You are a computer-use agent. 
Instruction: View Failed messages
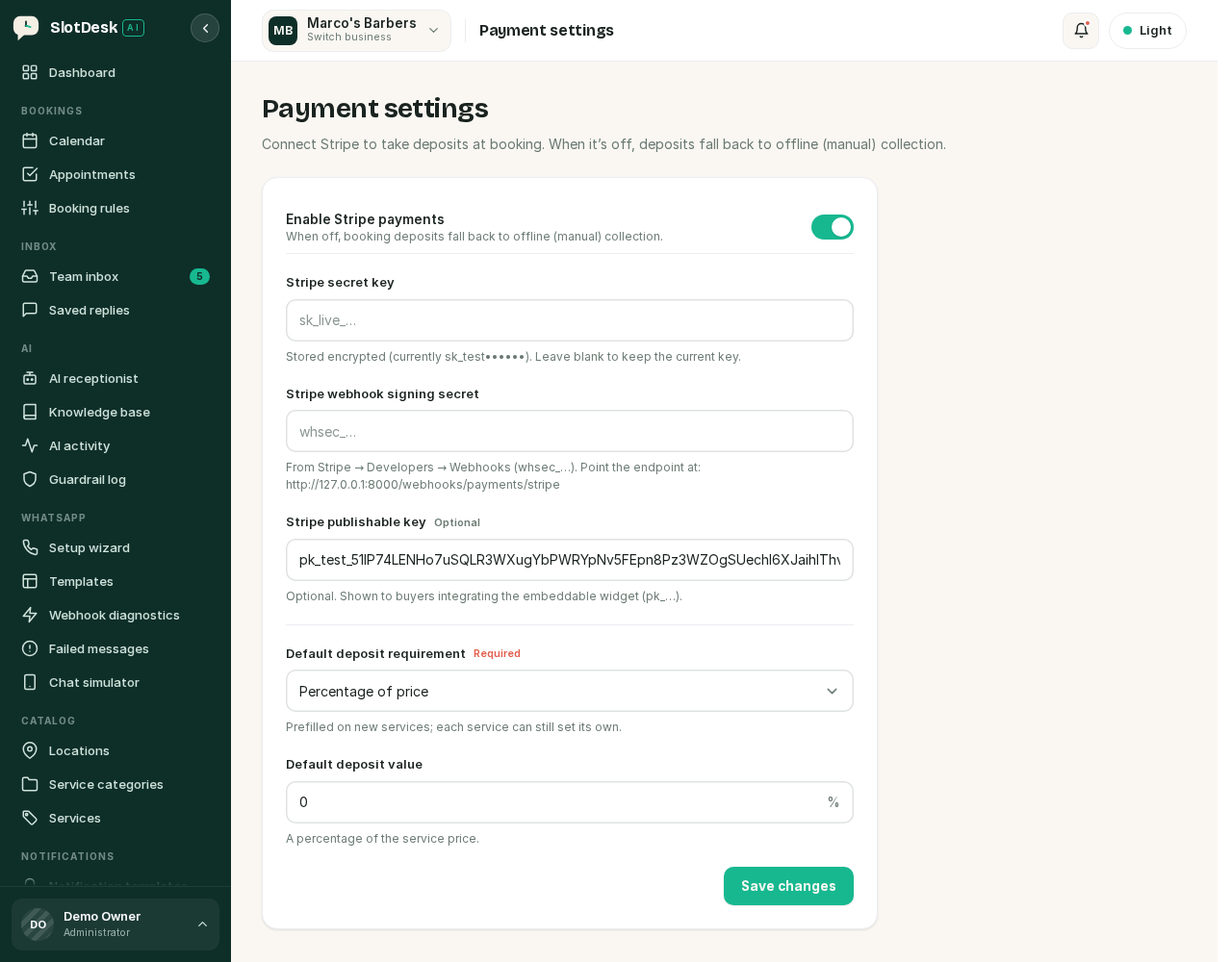115,648
